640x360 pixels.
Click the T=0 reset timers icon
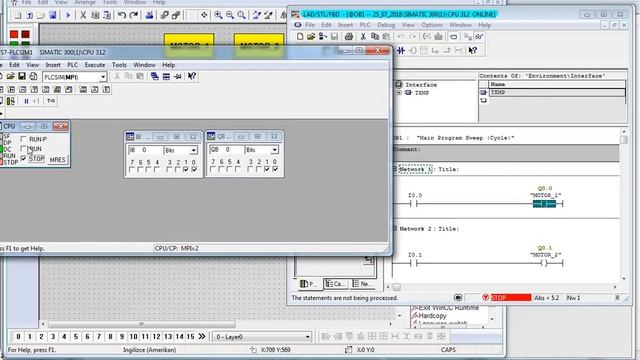click(51, 101)
